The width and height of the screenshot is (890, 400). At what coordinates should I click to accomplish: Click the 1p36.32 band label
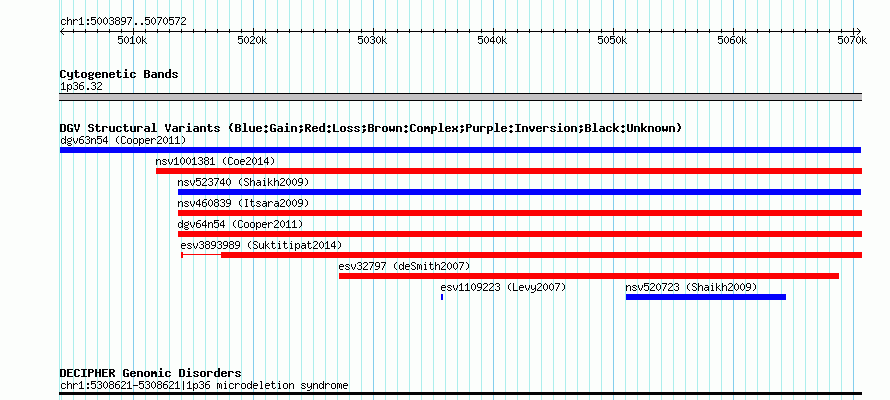(x=81, y=87)
